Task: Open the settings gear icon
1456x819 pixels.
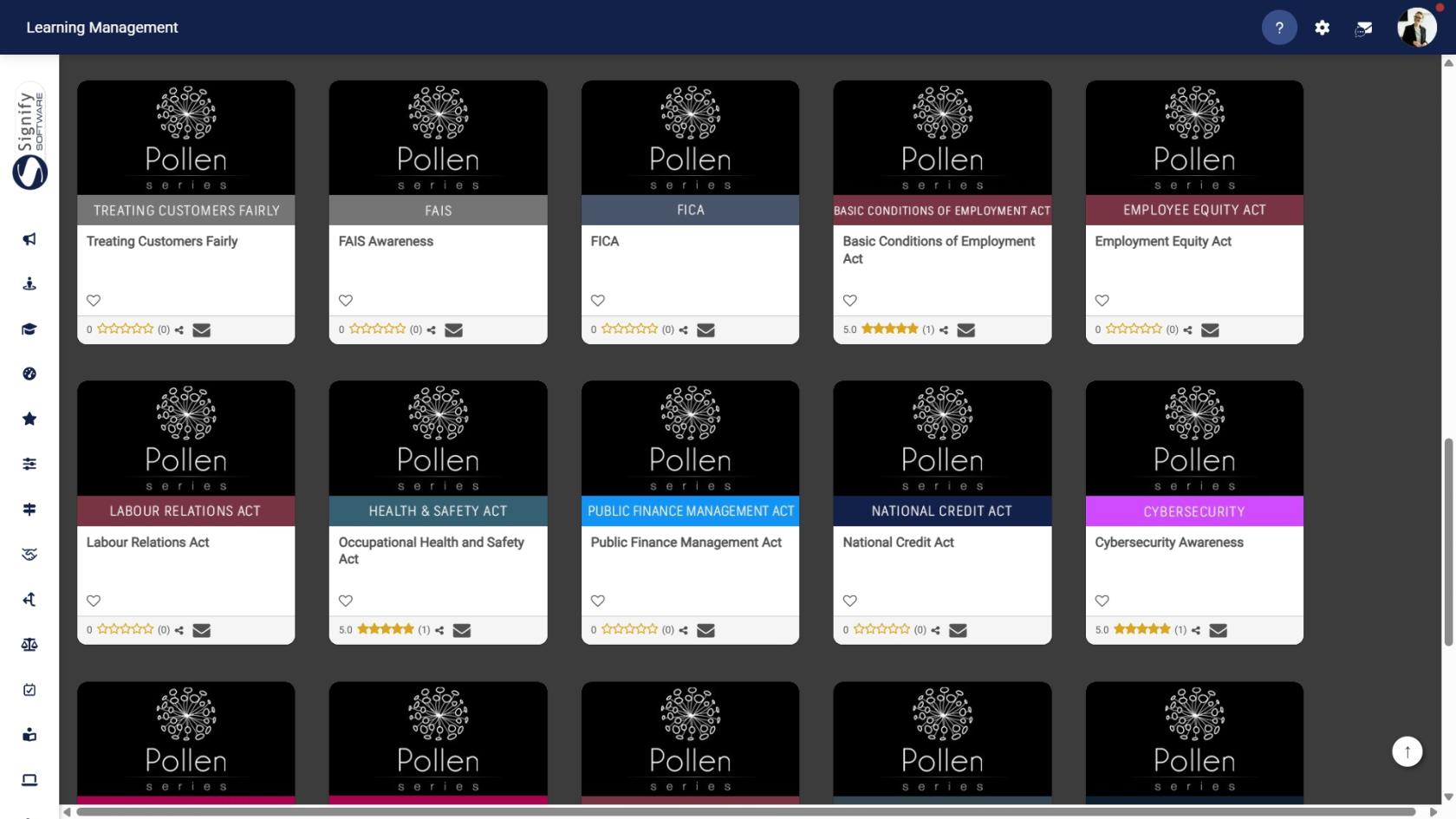Action: (1322, 28)
